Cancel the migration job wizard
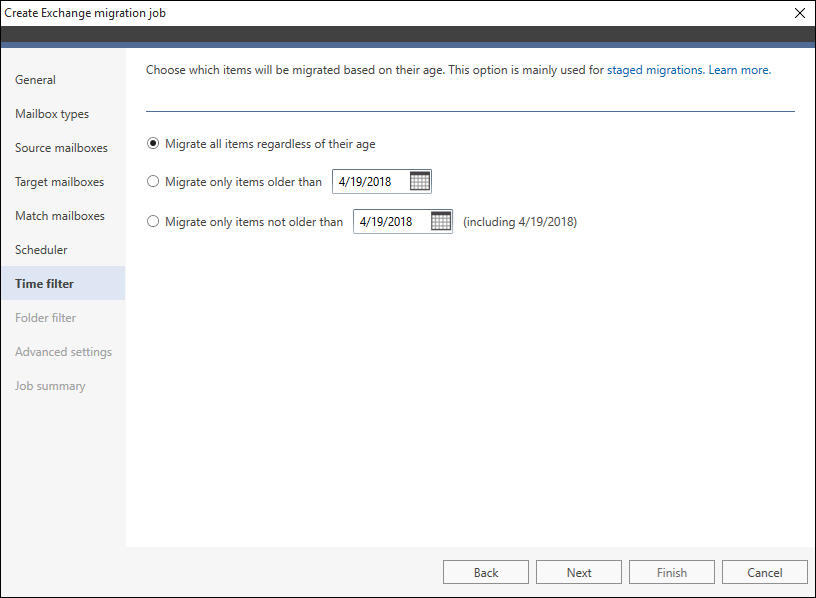Viewport: 816px width, 598px height. tap(764, 572)
